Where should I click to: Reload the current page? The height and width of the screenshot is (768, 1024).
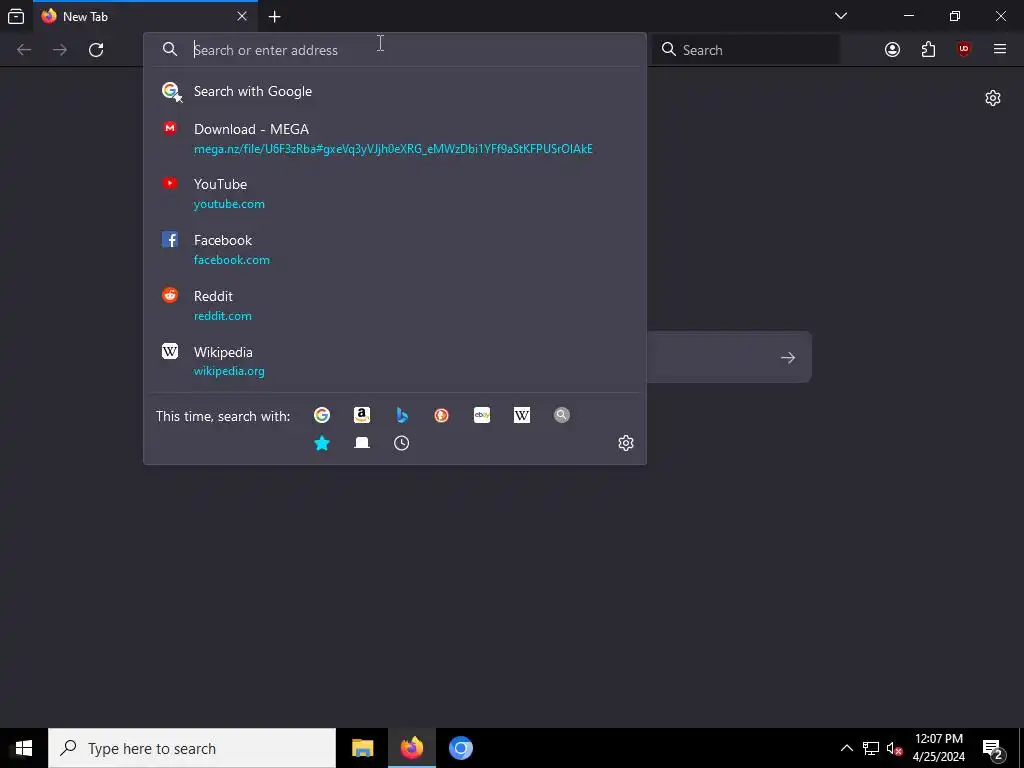click(x=96, y=50)
